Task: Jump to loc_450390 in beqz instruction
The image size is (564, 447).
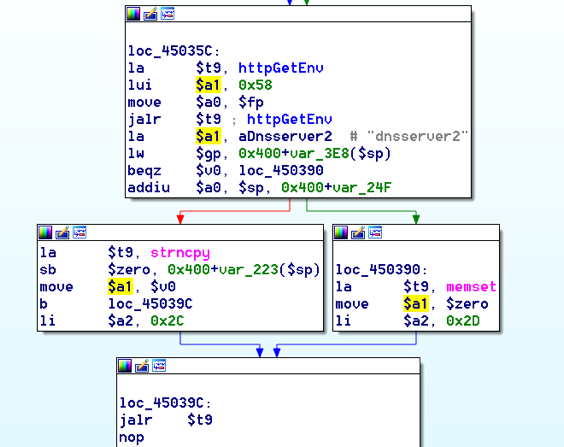Action: click(x=281, y=170)
